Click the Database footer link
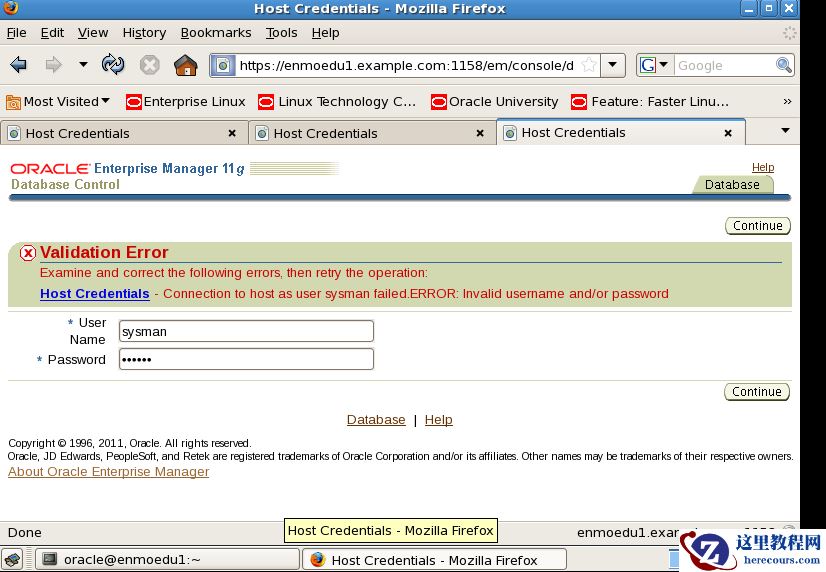826x572 pixels. [x=376, y=420]
